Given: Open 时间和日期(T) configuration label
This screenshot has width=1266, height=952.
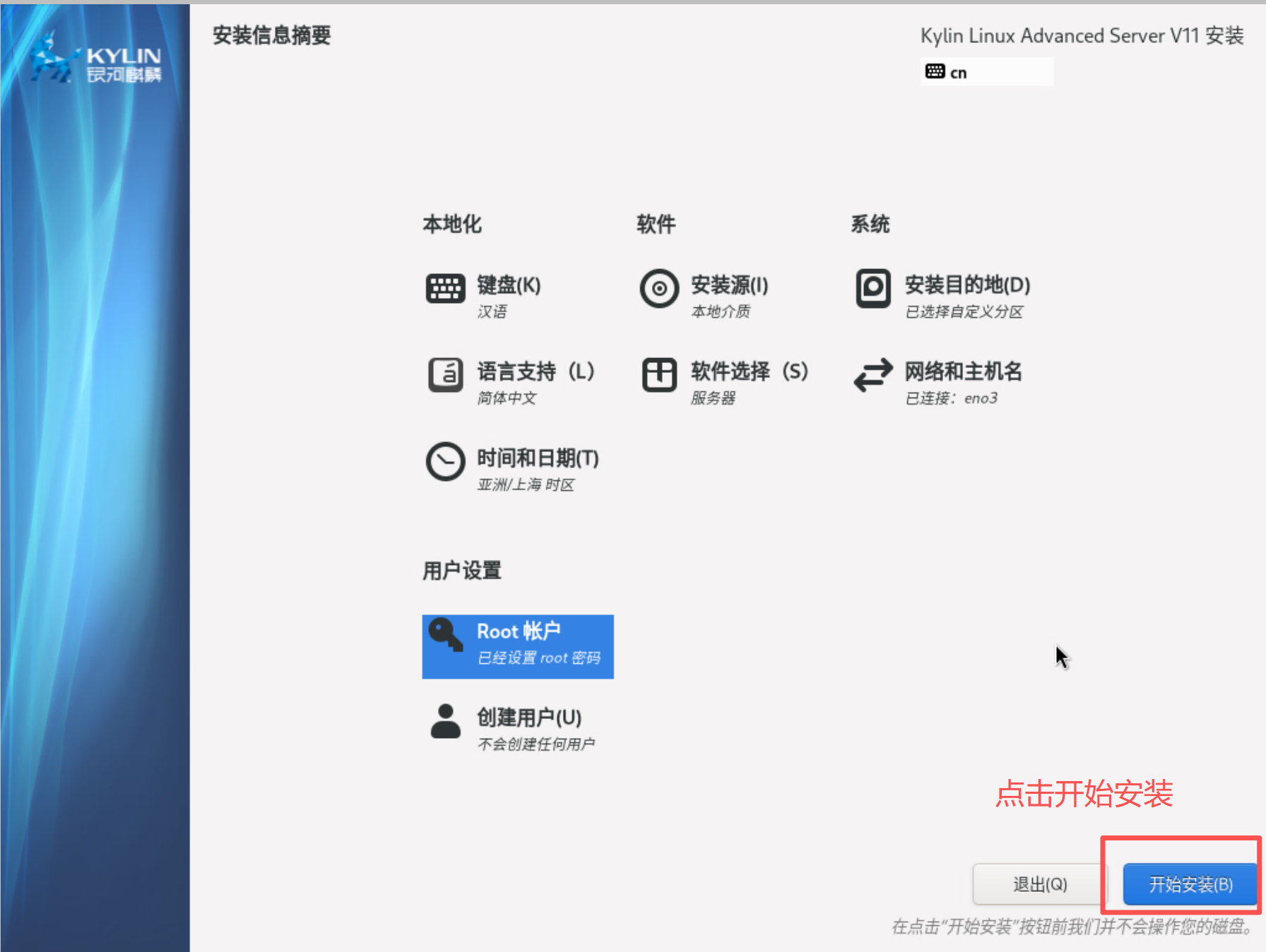Looking at the screenshot, I should (538, 458).
